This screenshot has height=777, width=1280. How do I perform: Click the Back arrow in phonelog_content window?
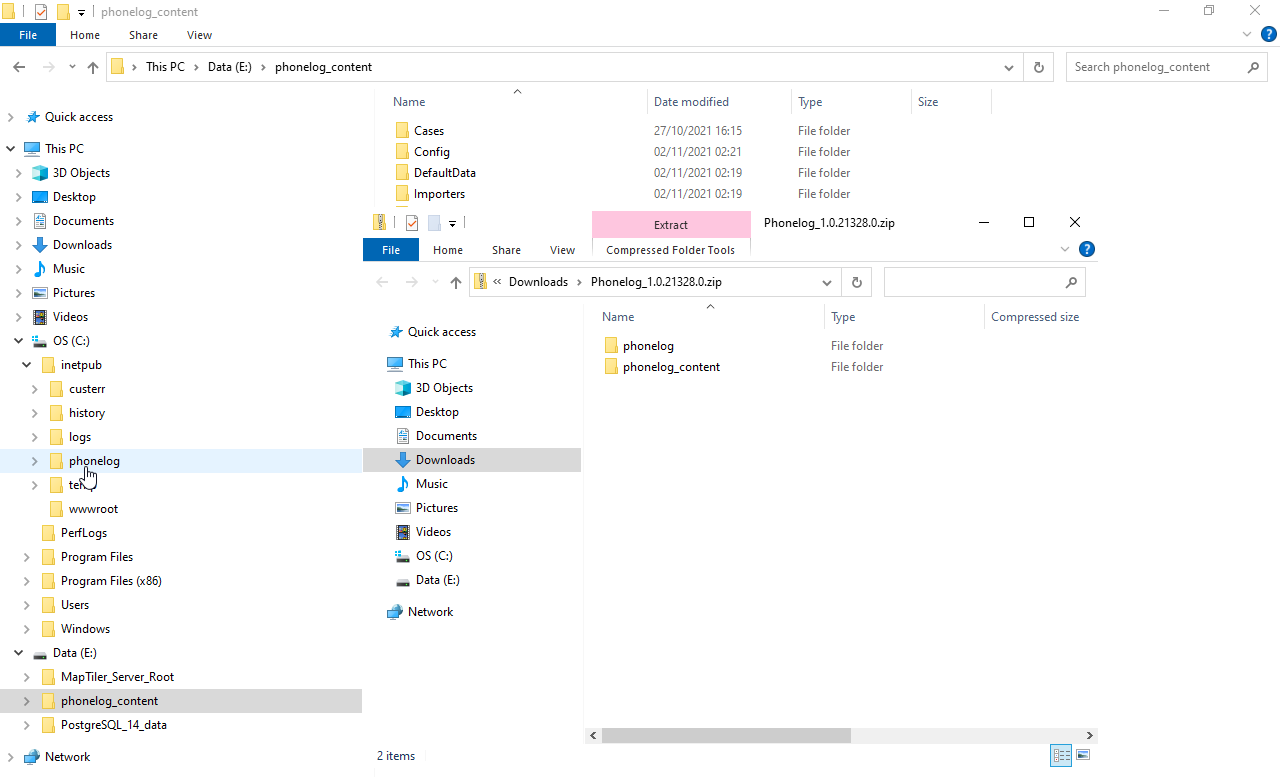tap(19, 67)
